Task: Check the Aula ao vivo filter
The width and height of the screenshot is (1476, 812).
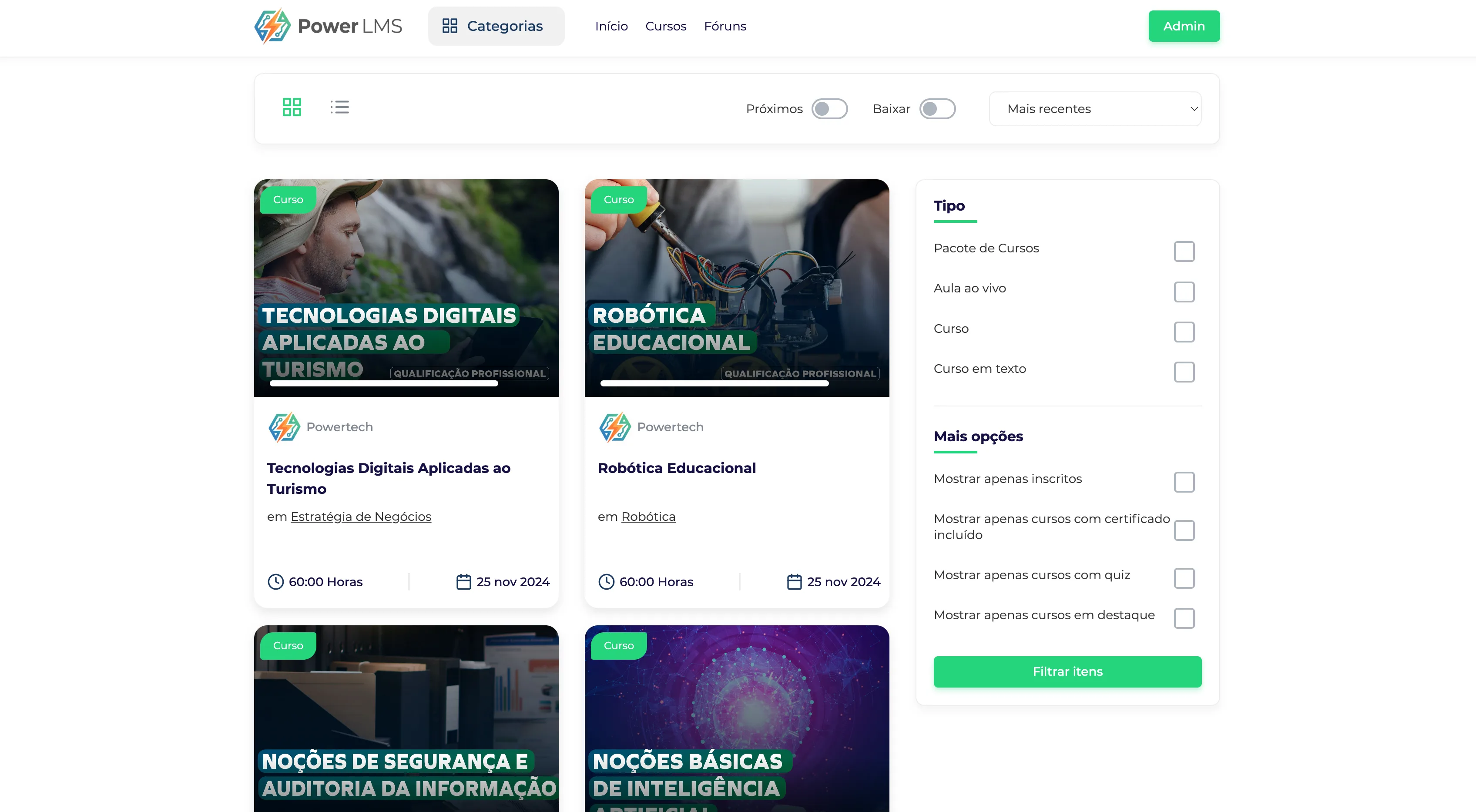Action: point(1184,292)
